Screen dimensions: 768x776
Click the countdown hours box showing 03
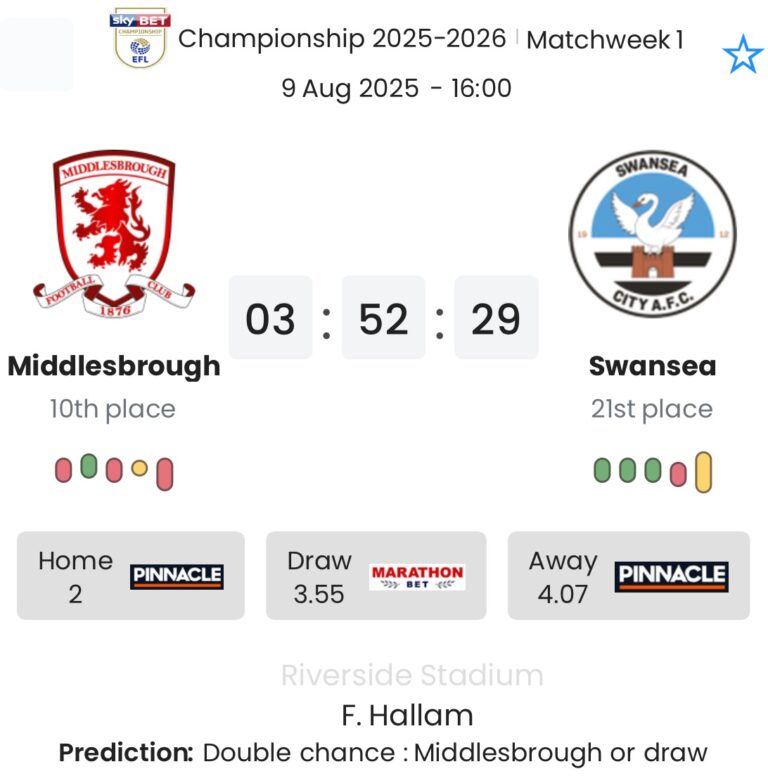pyautogui.click(x=270, y=319)
